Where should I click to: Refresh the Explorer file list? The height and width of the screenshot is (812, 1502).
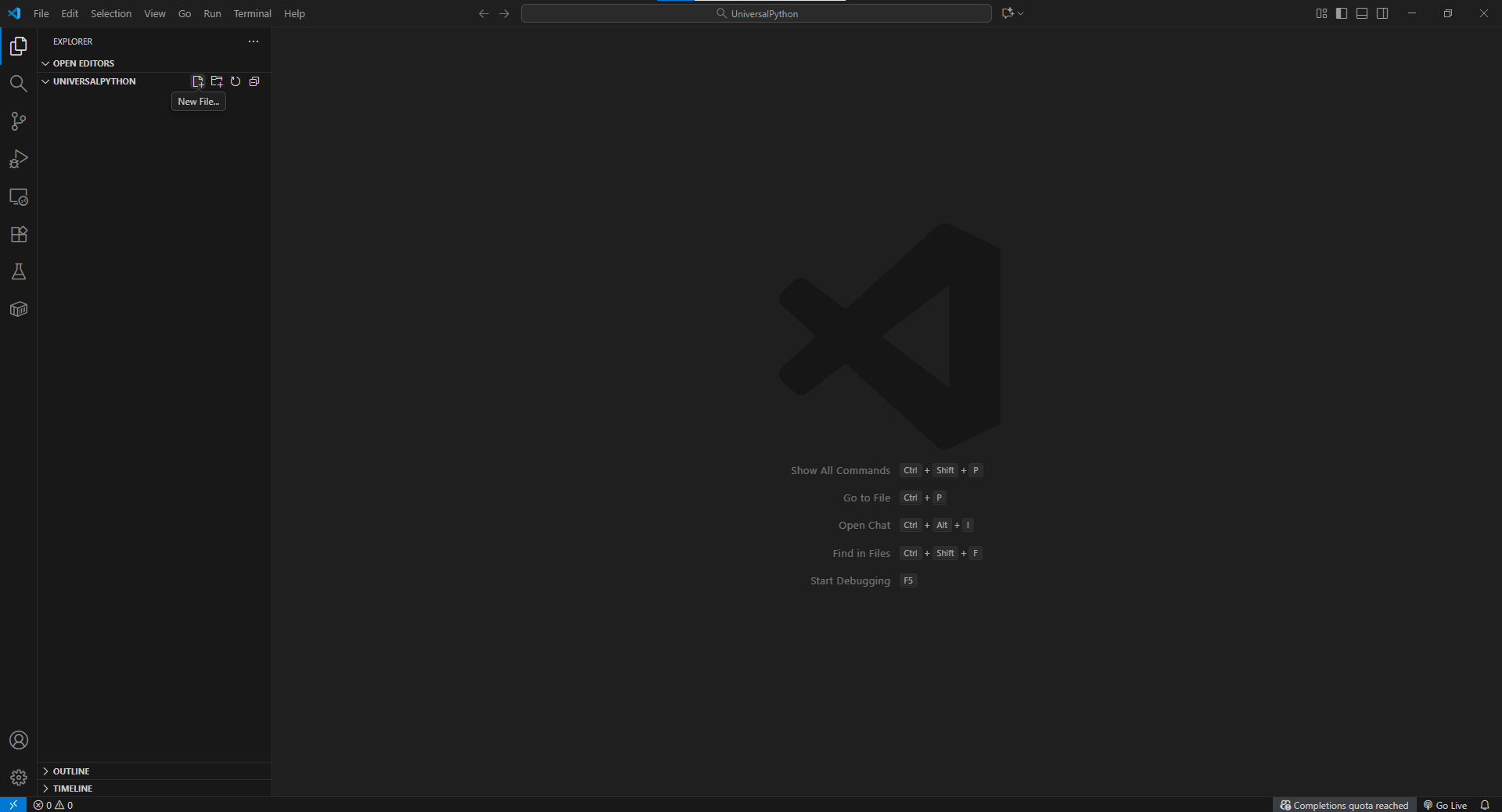pyautogui.click(x=235, y=81)
